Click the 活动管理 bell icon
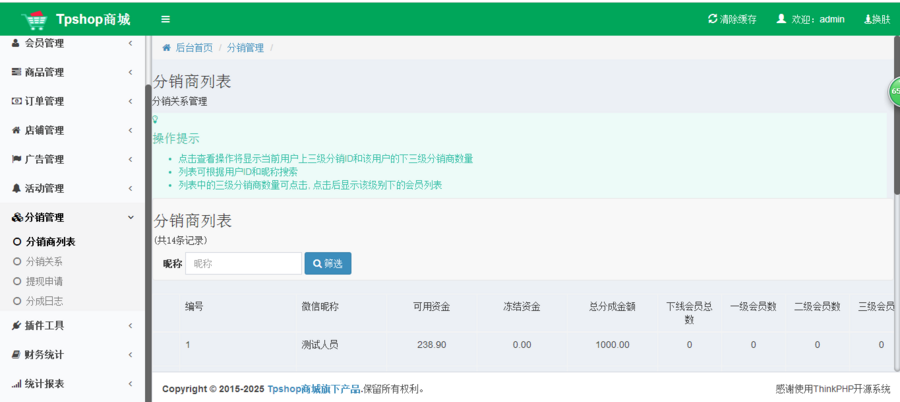 pos(16,188)
